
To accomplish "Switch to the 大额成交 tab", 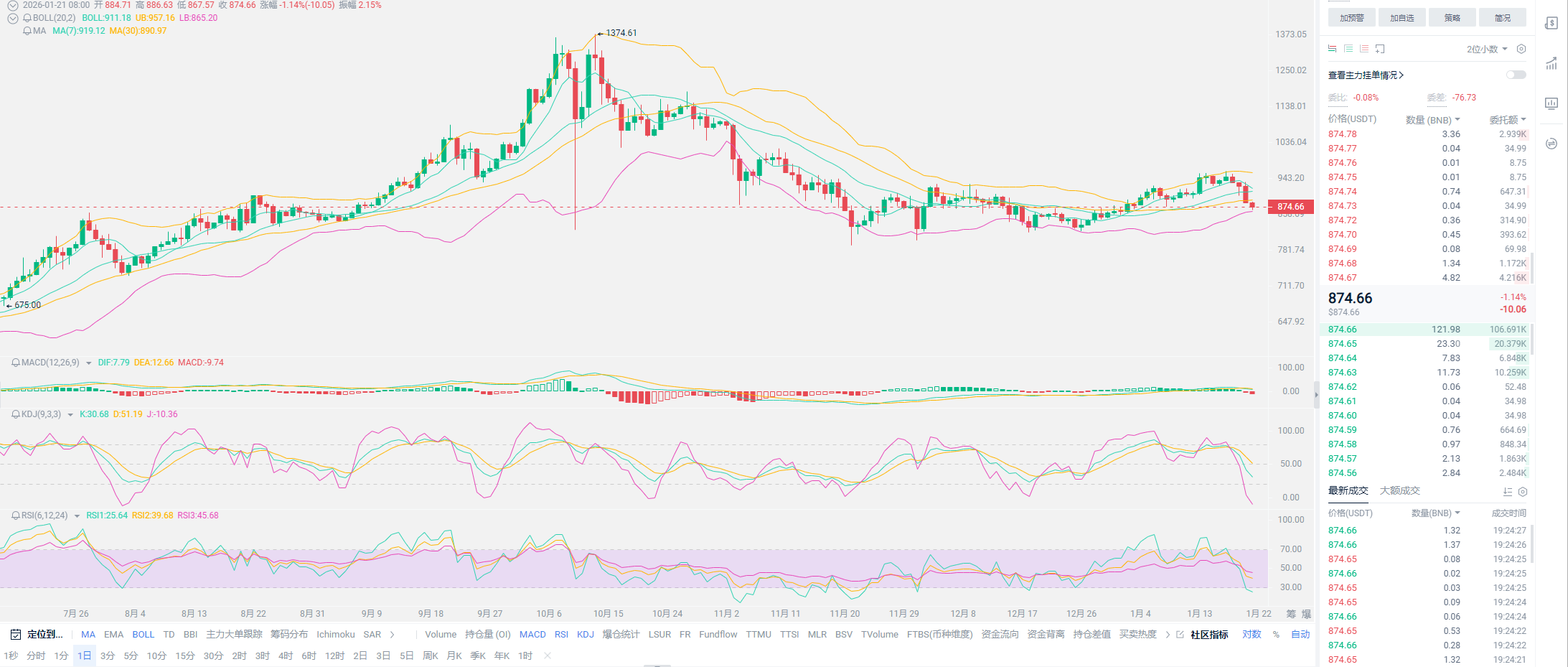I will click(1399, 491).
